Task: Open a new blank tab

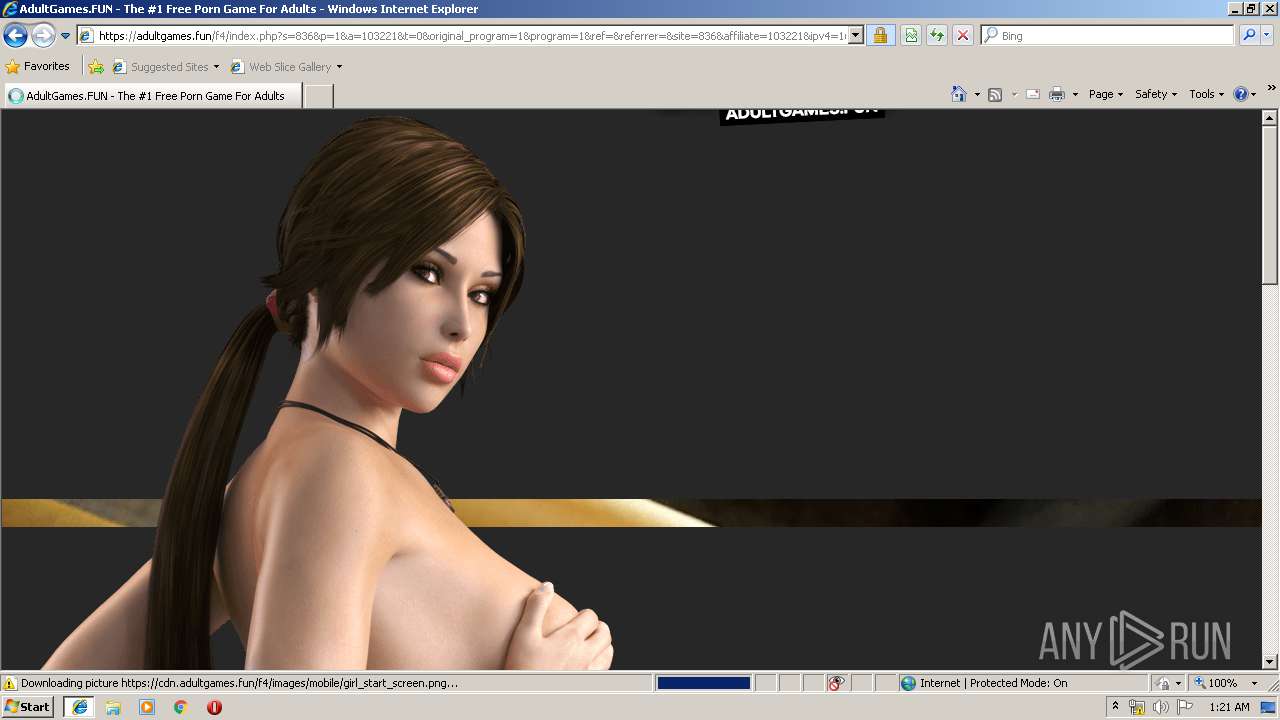Action: tap(318, 96)
